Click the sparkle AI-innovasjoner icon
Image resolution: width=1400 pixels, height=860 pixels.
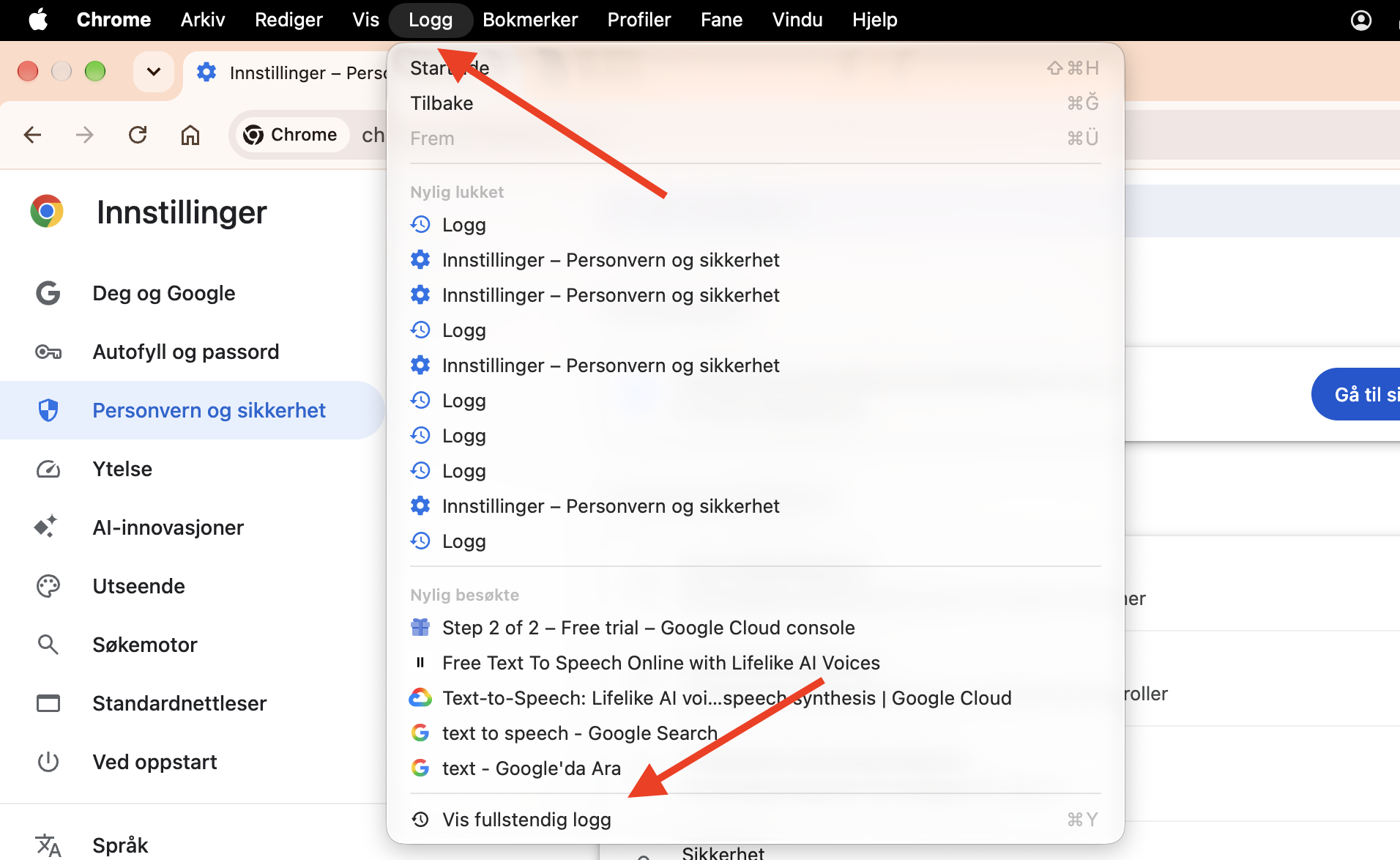tap(45, 527)
